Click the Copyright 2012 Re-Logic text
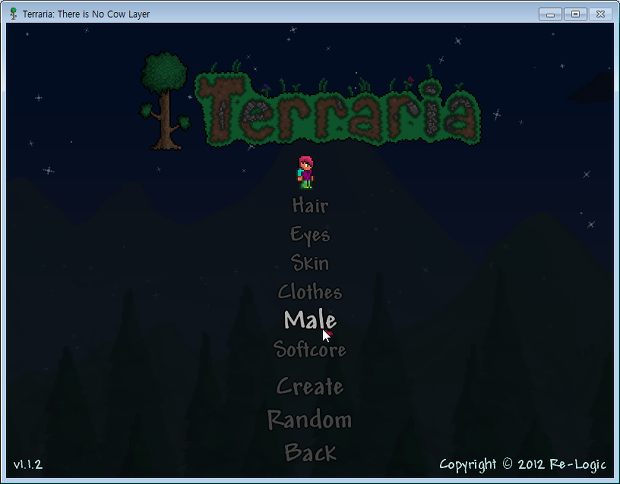The width and height of the screenshot is (620, 484). (523, 465)
